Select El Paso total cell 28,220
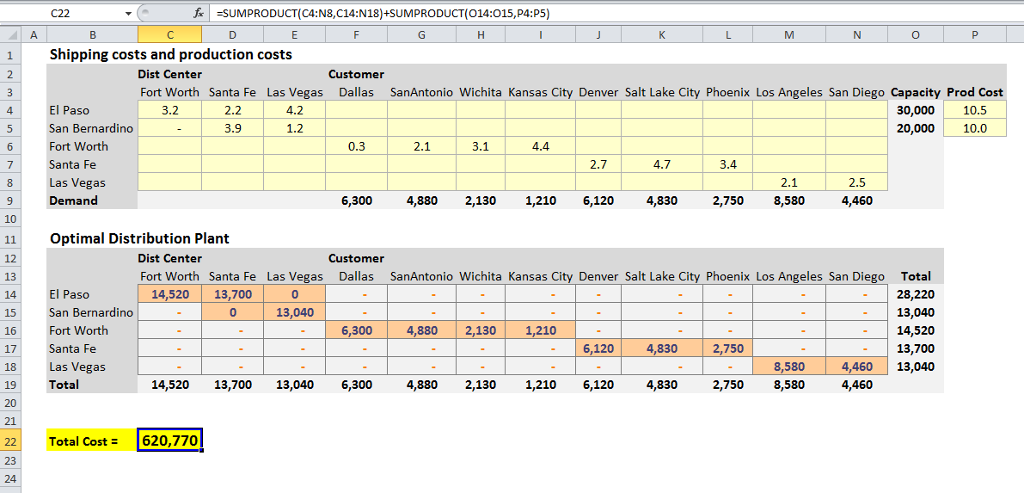The image size is (1024, 493). (916, 294)
